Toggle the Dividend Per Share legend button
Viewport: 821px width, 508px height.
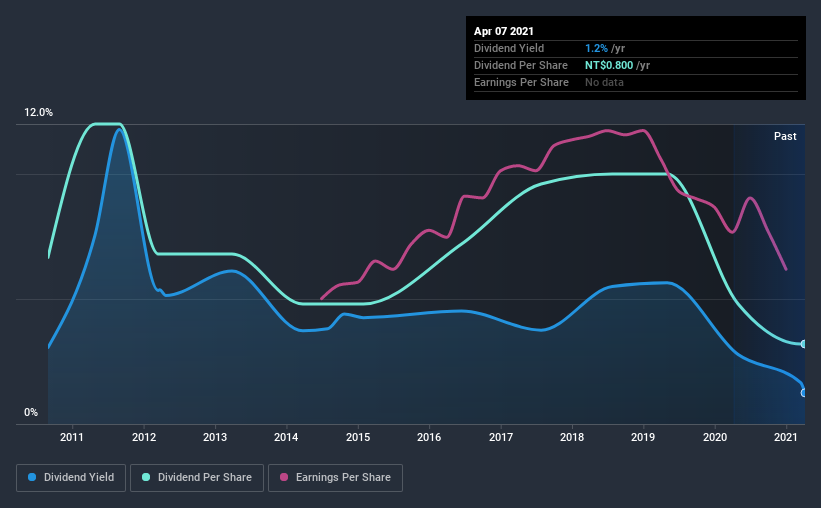[x=197, y=478]
